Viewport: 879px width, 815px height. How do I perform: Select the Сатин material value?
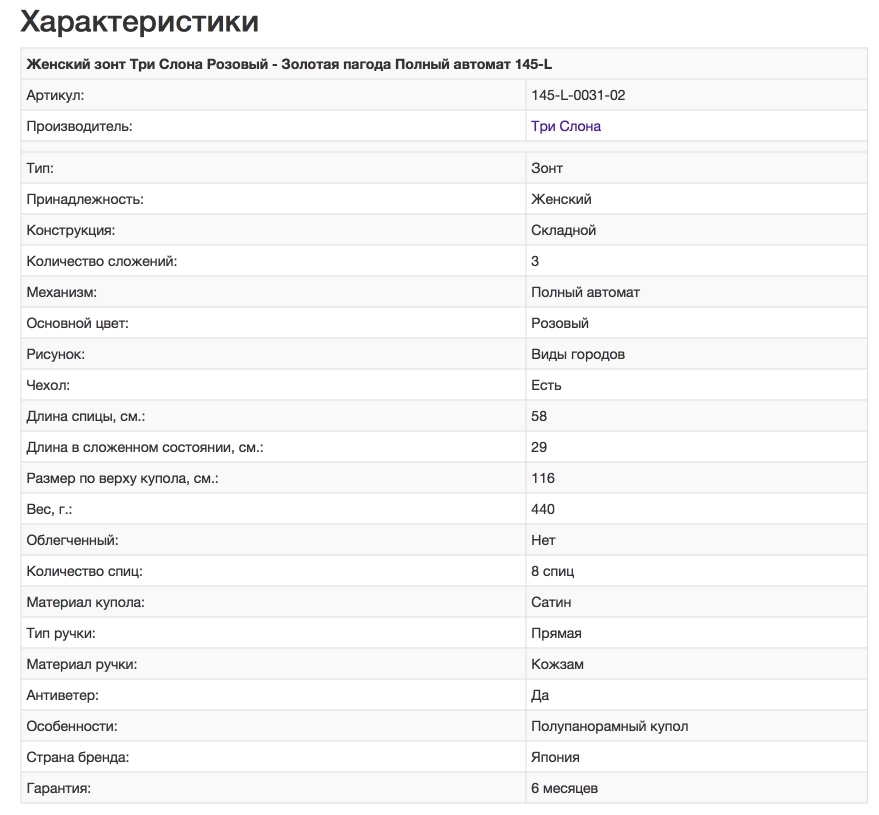(x=552, y=603)
